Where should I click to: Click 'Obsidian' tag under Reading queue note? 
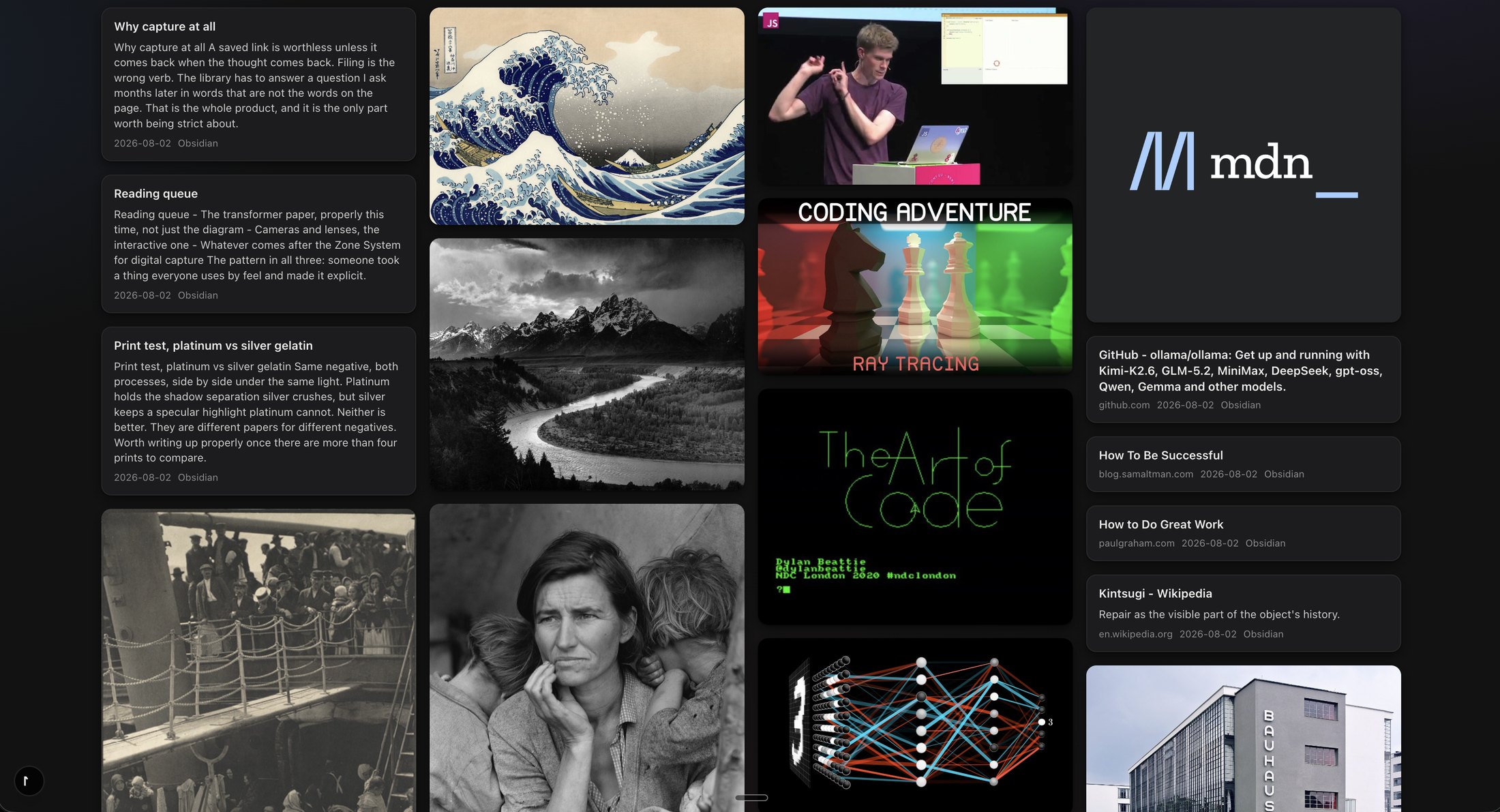[198, 295]
